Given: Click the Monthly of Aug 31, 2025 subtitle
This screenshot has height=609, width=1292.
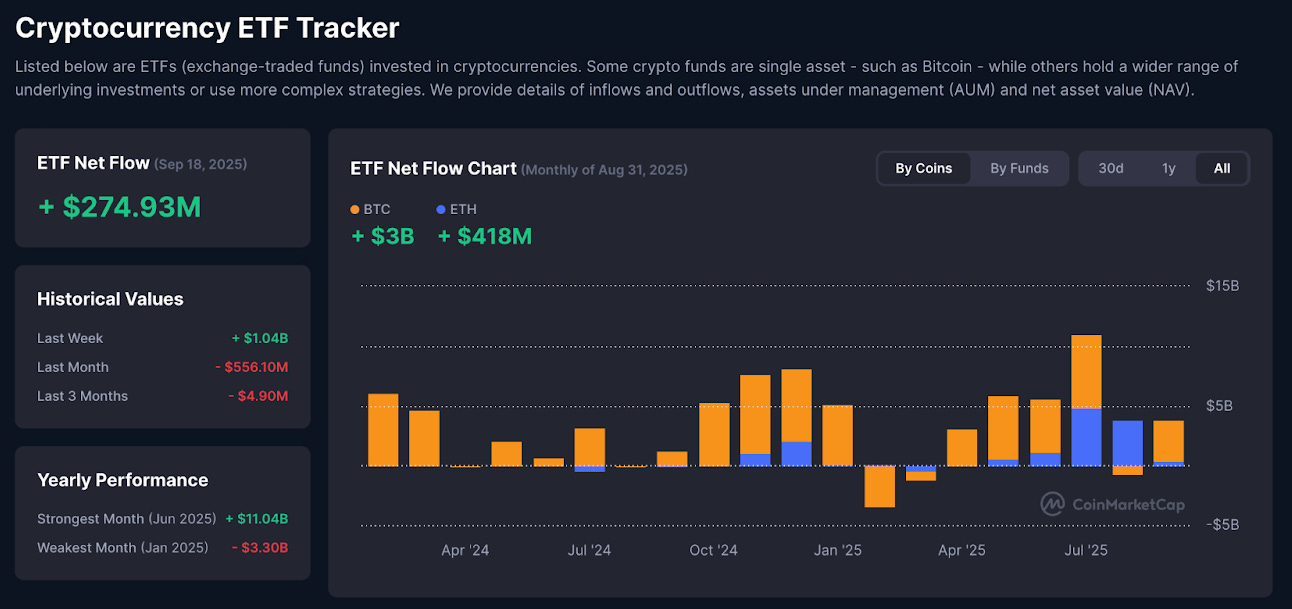Looking at the screenshot, I should (x=604, y=170).
